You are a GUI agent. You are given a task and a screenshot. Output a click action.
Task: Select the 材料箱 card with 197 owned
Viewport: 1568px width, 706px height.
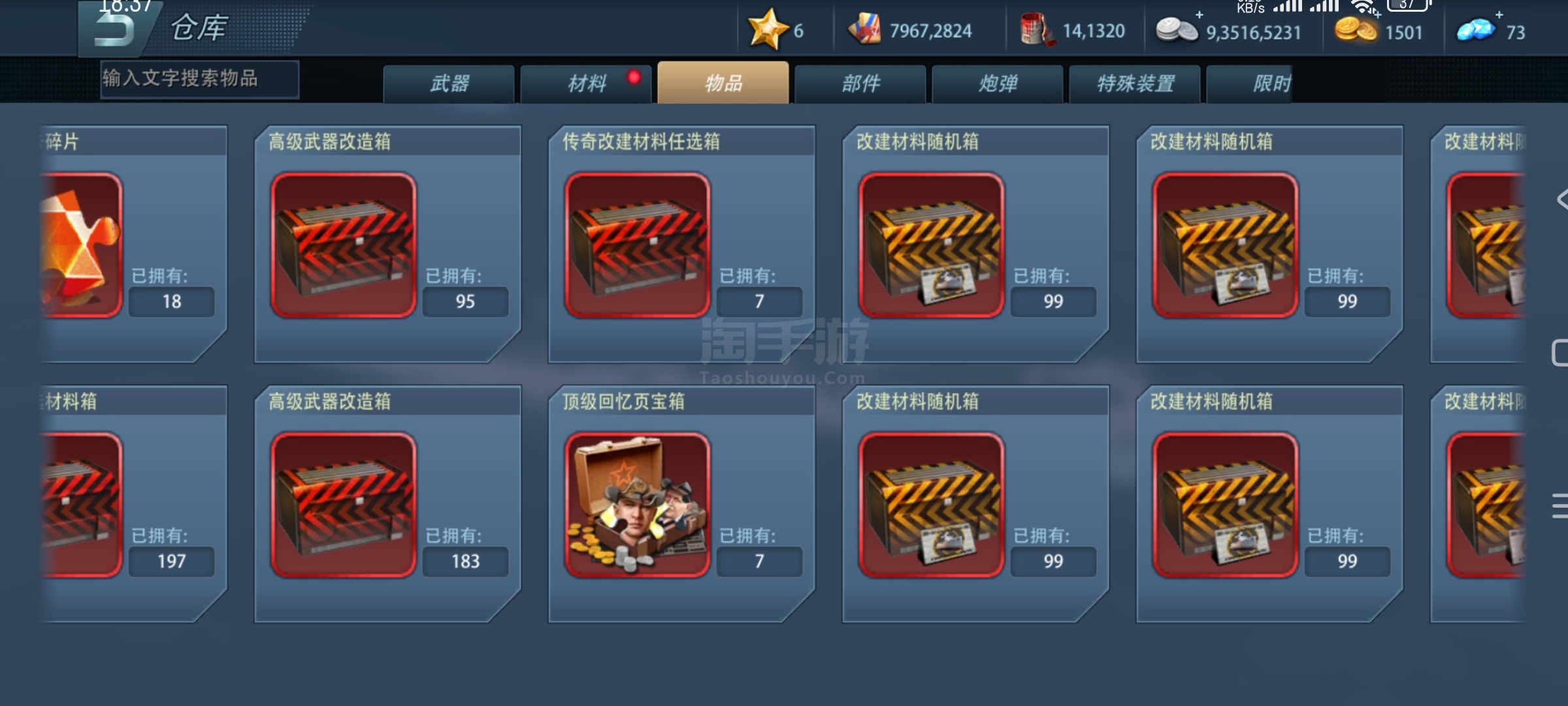point(133,503)
